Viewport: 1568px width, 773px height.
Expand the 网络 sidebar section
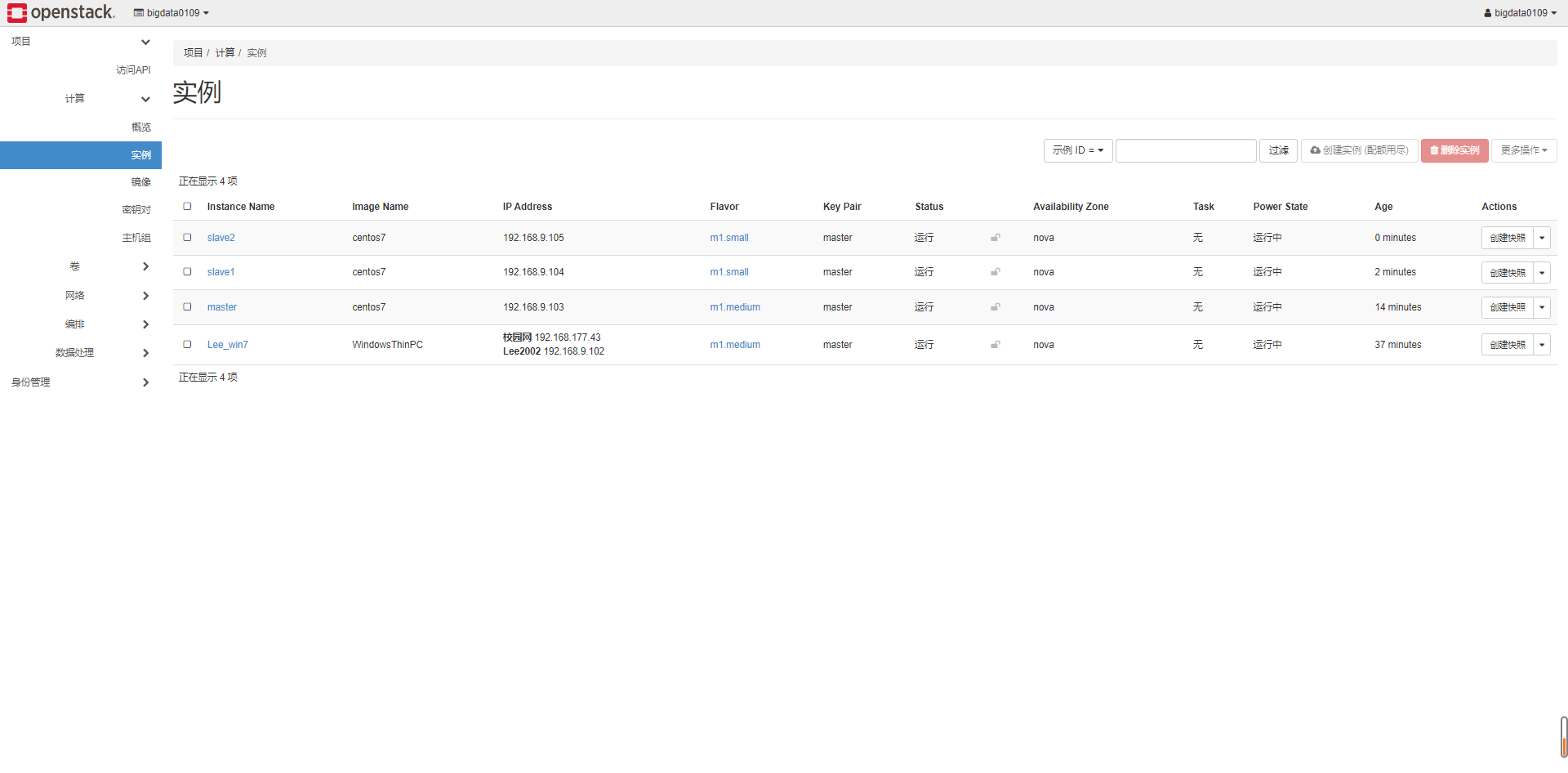click(x=81, y=296)
